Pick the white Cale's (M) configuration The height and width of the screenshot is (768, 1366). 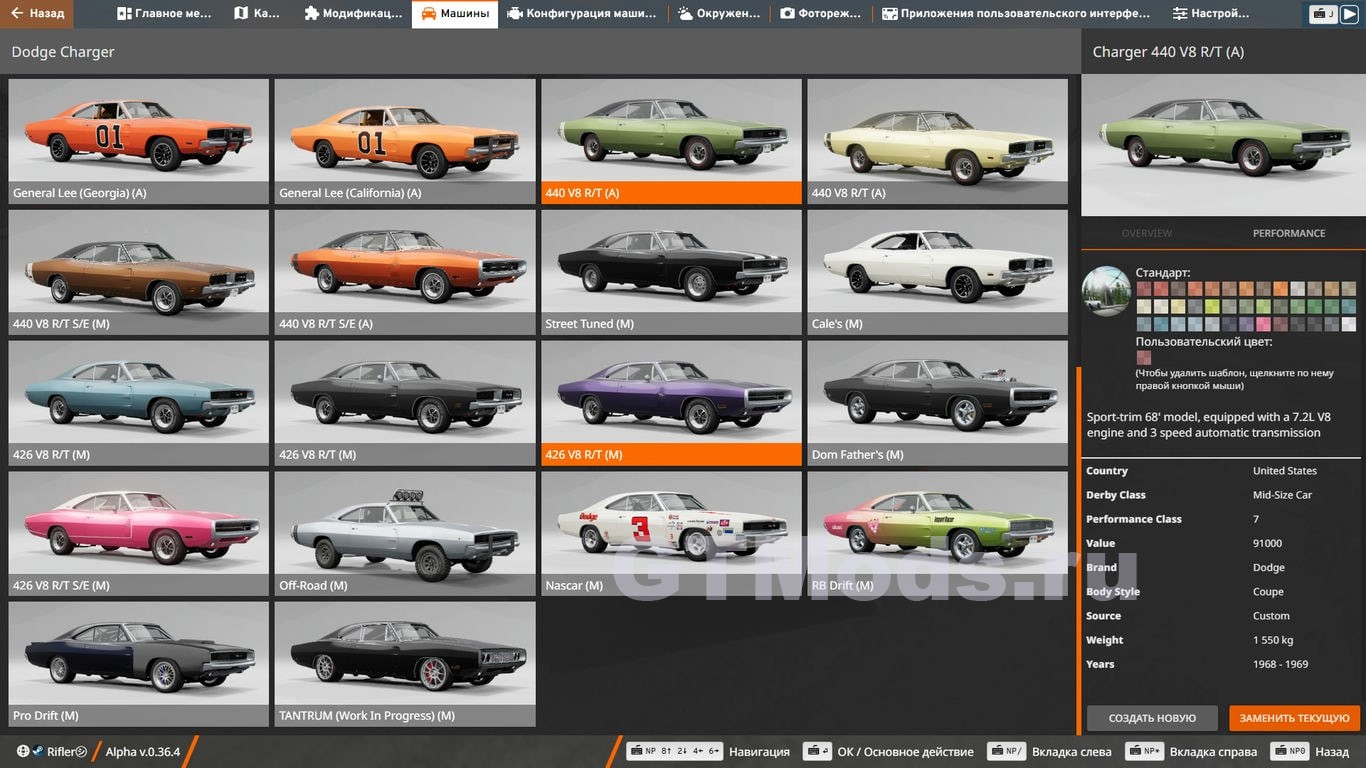coord(937,272)
